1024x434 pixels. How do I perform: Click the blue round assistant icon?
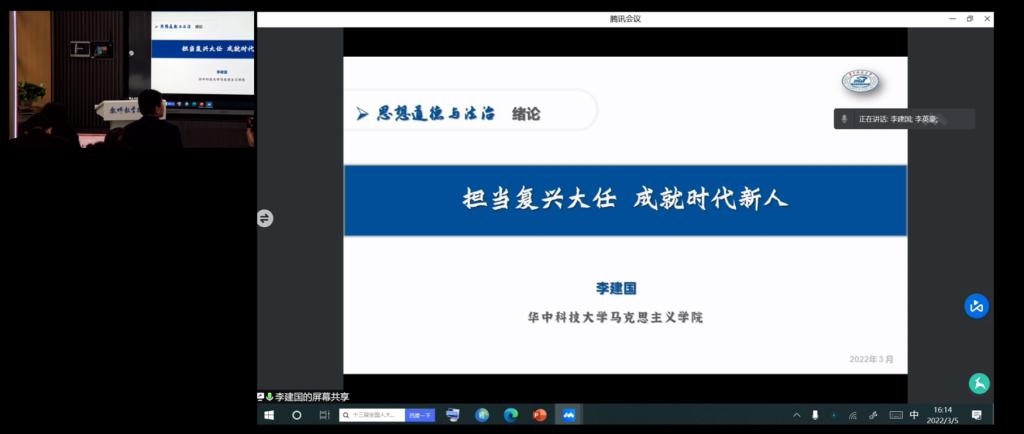pyautogui.click(x=977, y=306)
